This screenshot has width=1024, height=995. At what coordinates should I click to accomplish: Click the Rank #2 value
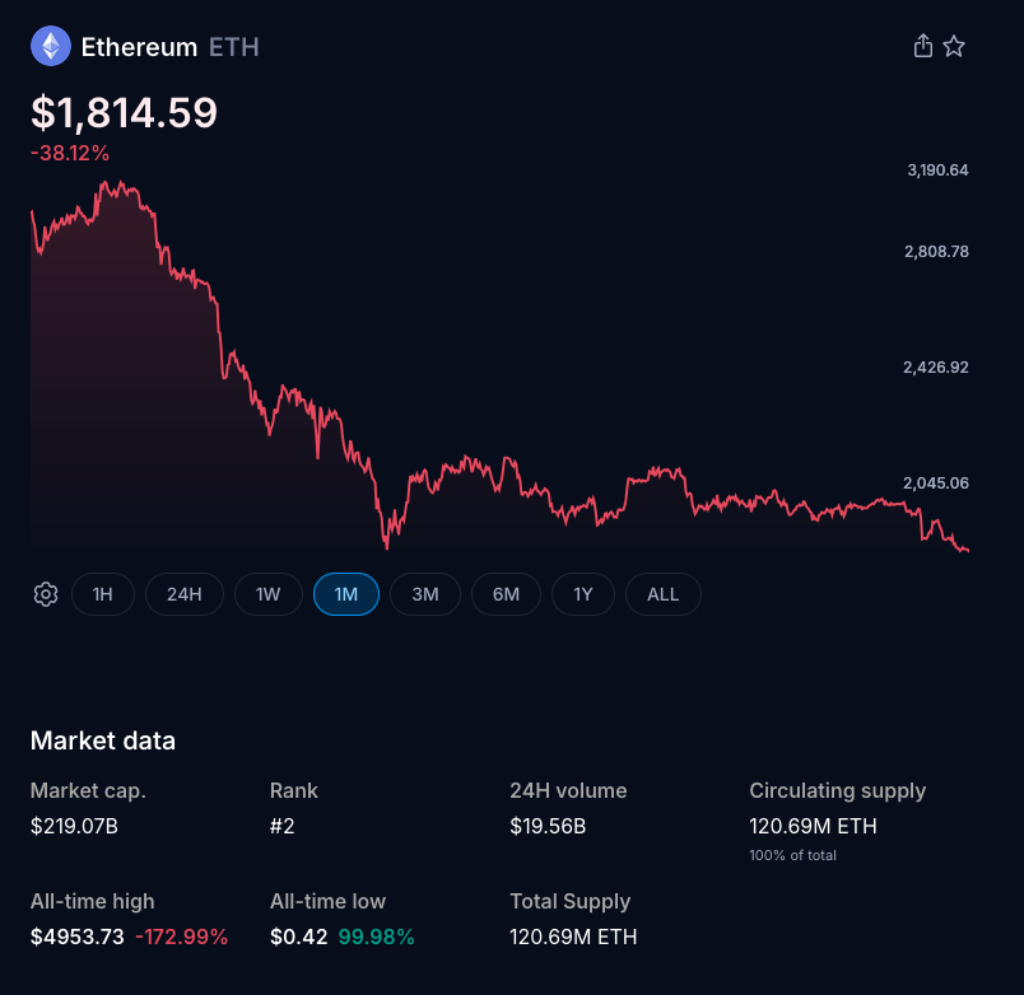[x=283, y=826]
